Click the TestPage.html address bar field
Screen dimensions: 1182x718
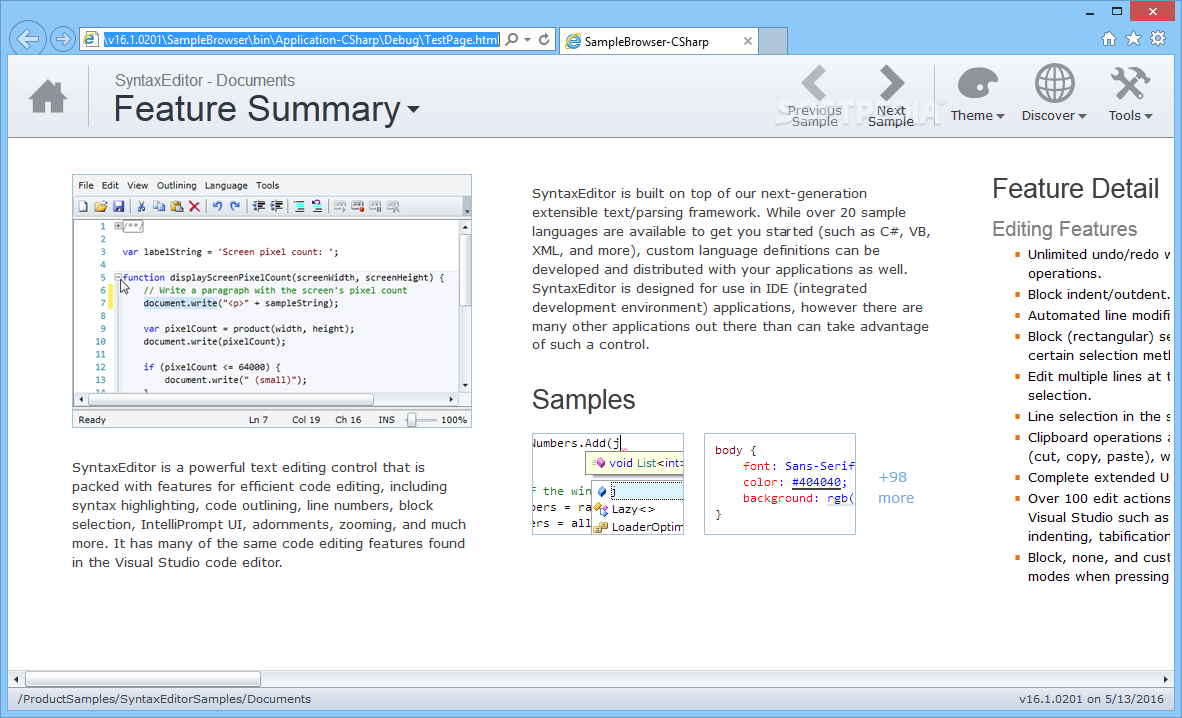coord(302,39)
